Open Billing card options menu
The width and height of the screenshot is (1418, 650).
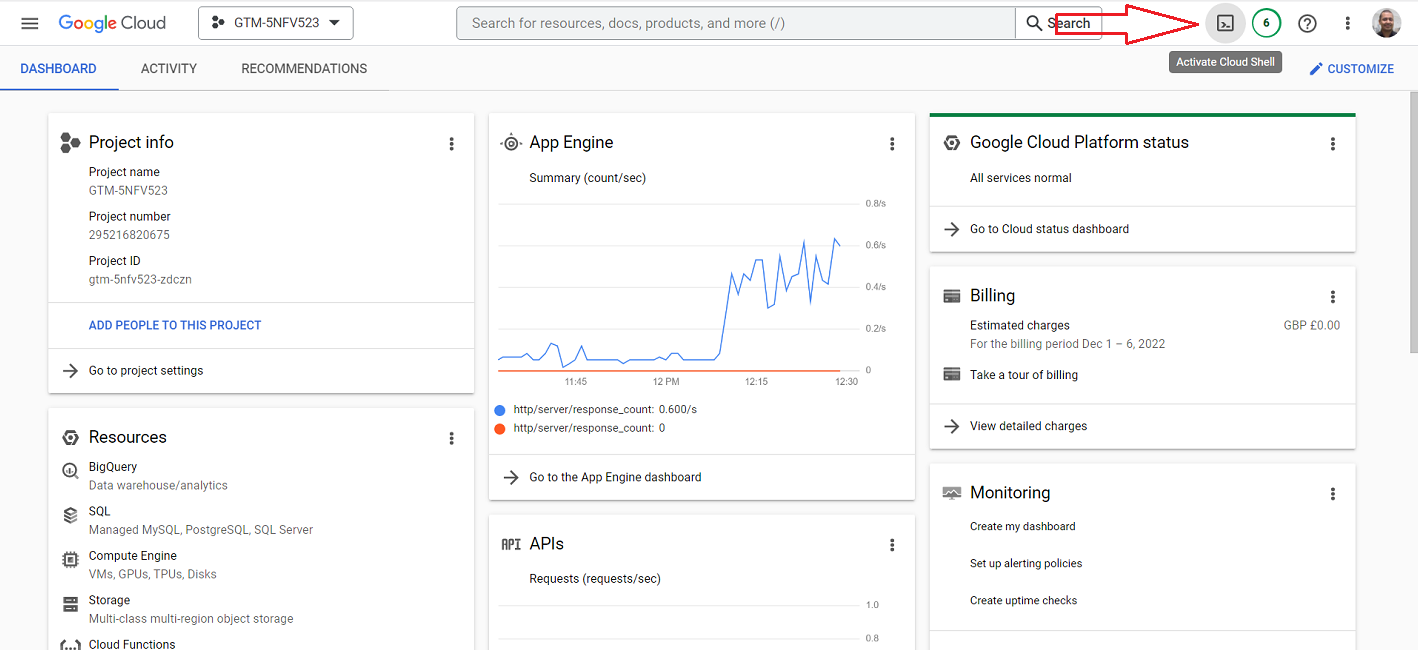click(x=1333, y=297)
